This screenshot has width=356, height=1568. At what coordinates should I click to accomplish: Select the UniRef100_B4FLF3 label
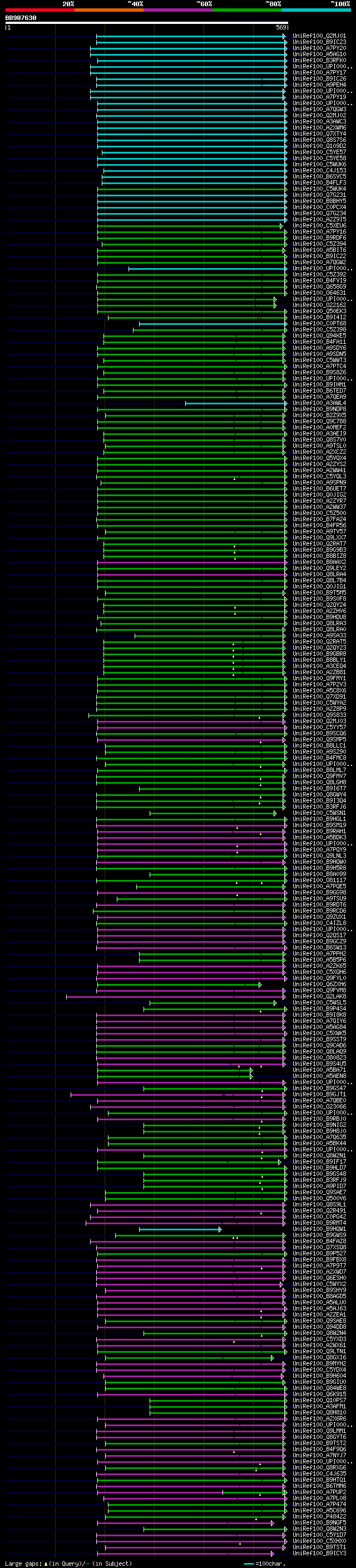click(319, 182)
